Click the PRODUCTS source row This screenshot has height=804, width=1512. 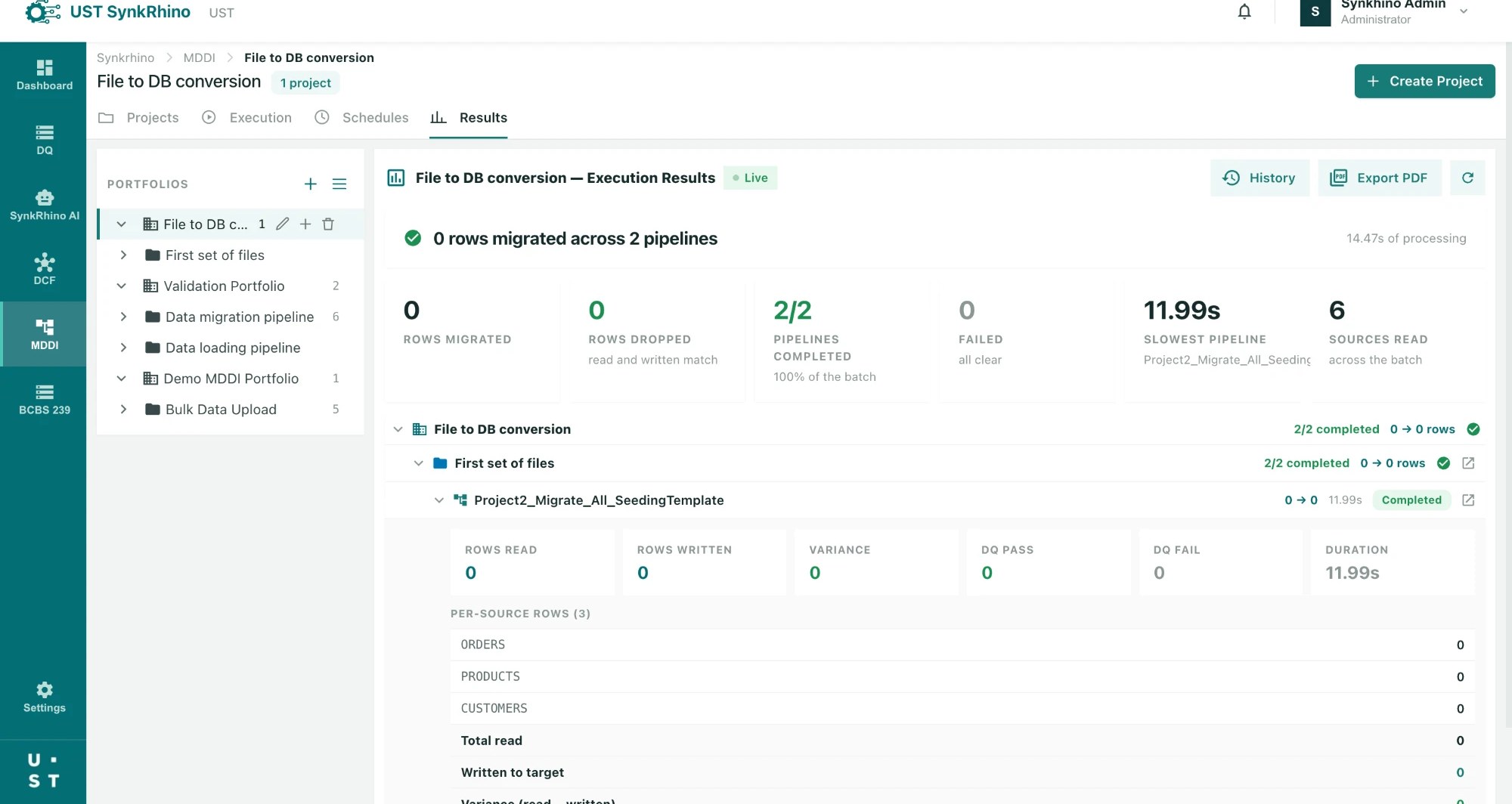tap(962, 676)
